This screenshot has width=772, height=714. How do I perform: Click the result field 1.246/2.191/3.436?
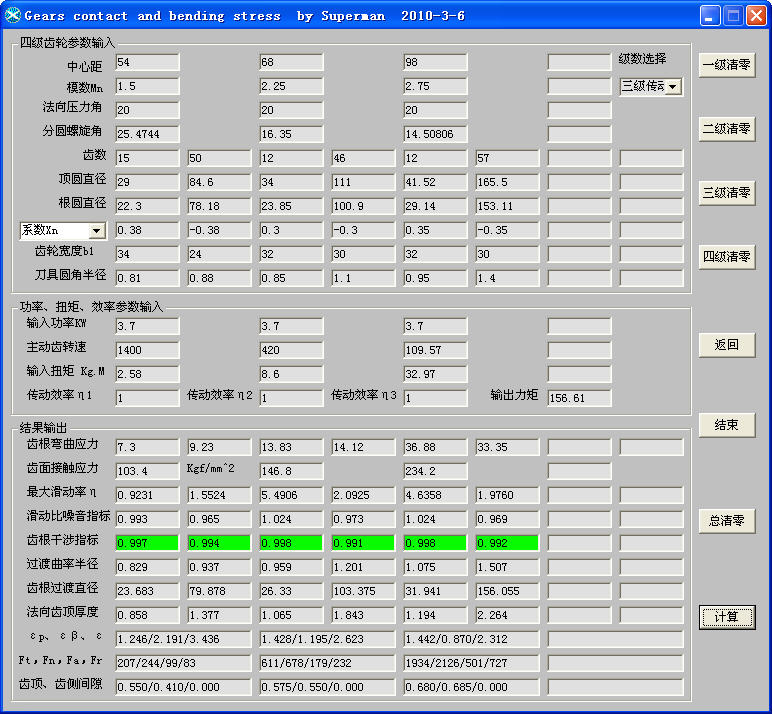coord(183,639)
